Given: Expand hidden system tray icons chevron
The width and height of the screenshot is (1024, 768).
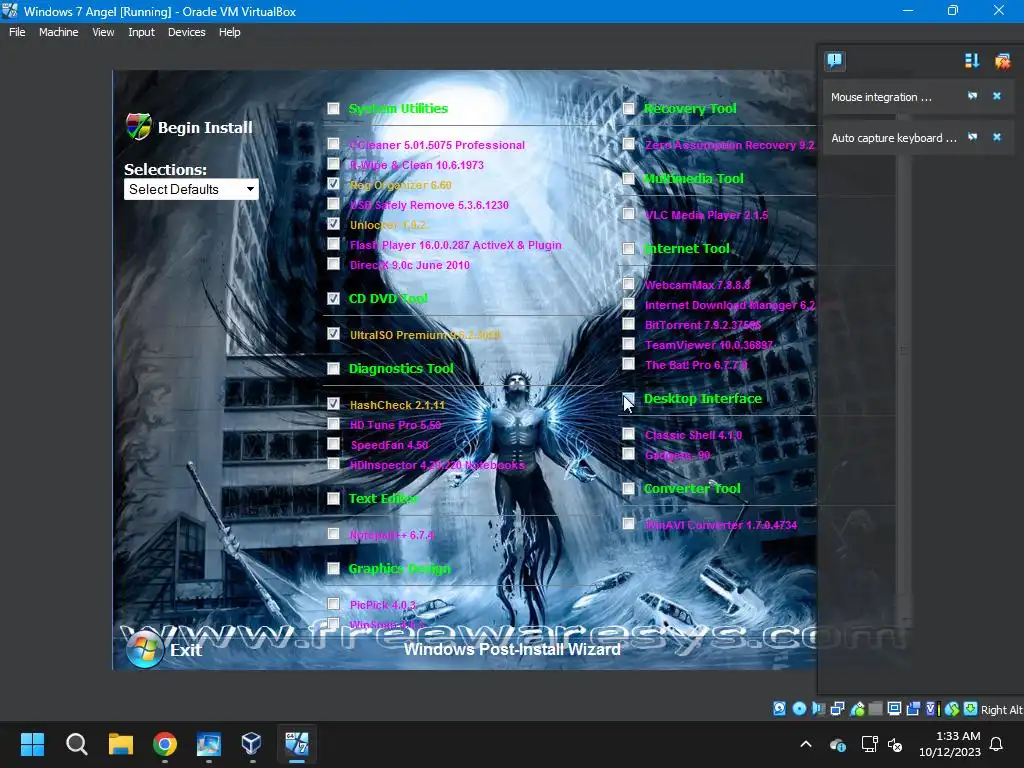Looking at the screenshot, I should tap(806, 744).
